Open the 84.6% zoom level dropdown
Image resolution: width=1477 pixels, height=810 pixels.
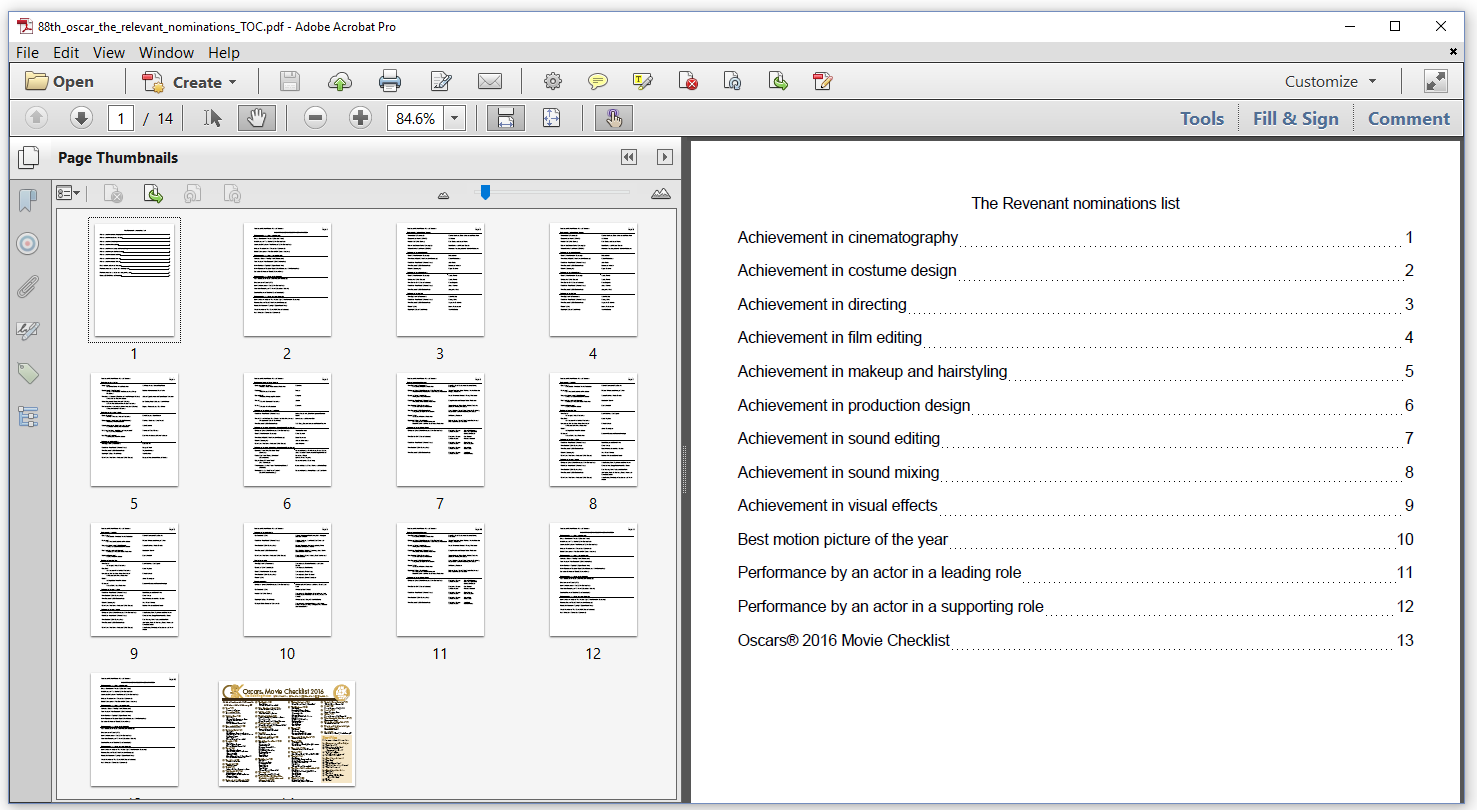[x=456, y=118]
